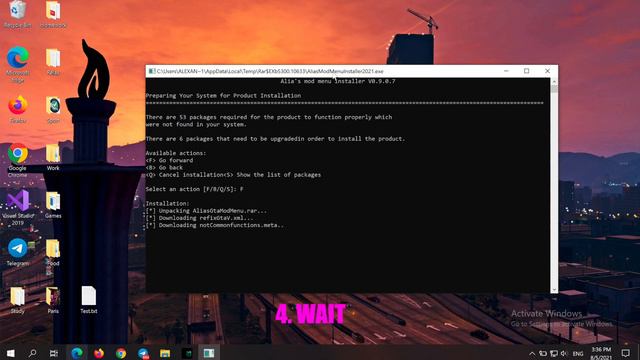
Task: Open the dark green app on taskbar
Action: point(187,353)
